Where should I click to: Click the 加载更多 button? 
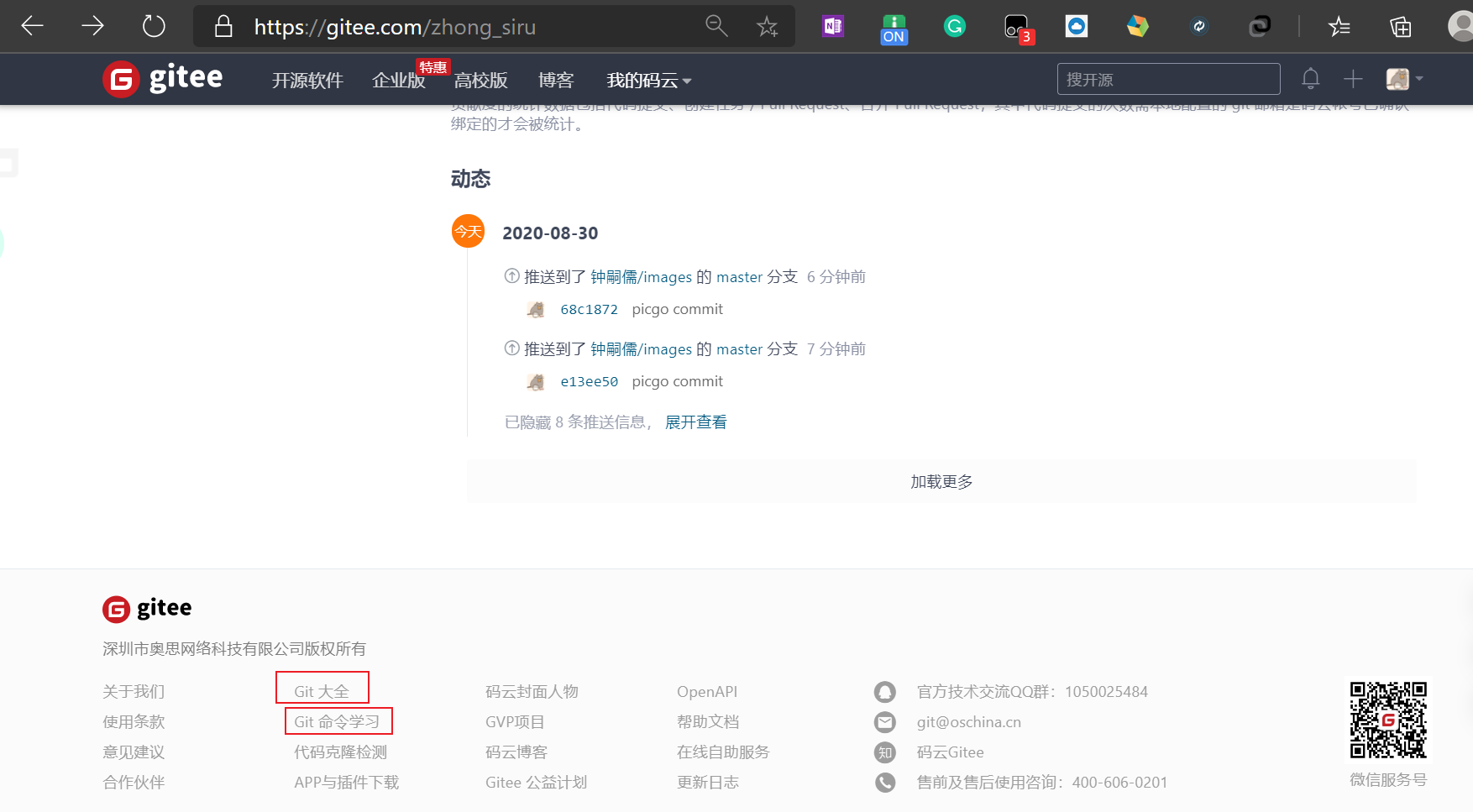pyautogui.click(x=941, y=481)
